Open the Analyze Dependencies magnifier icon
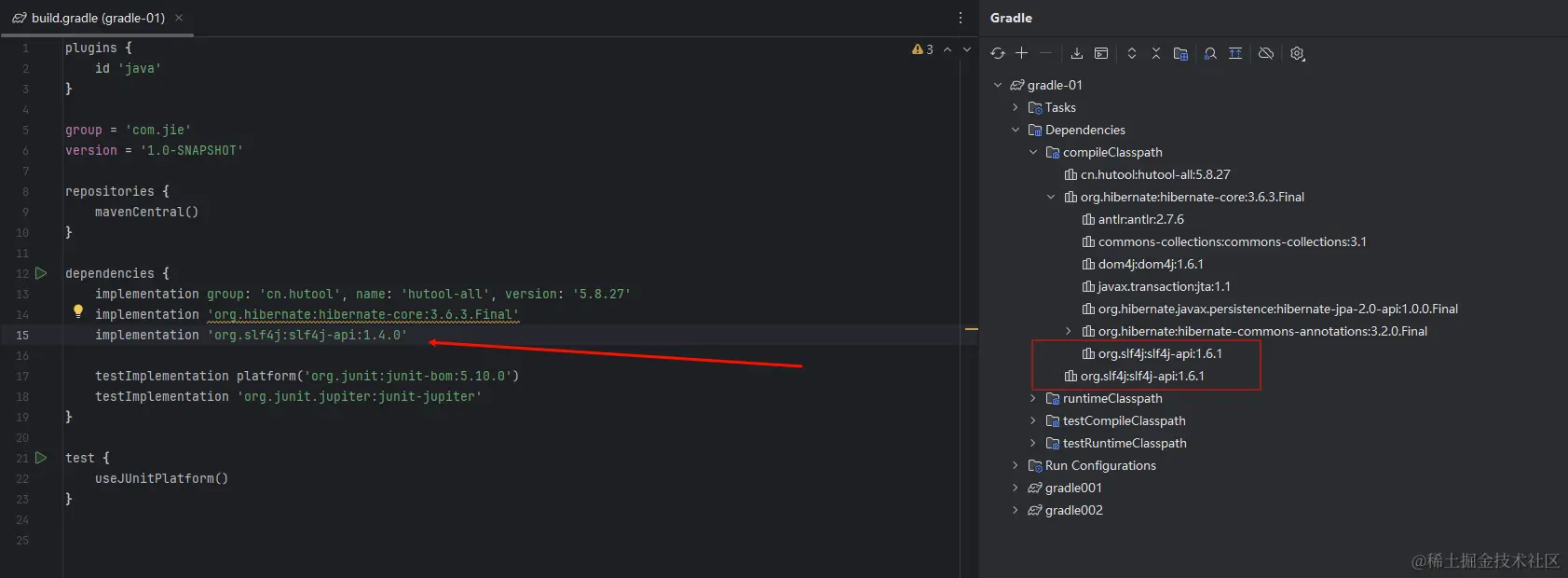The width and height of the screenshot is (1568, 578). click(x=1210, y=53)
